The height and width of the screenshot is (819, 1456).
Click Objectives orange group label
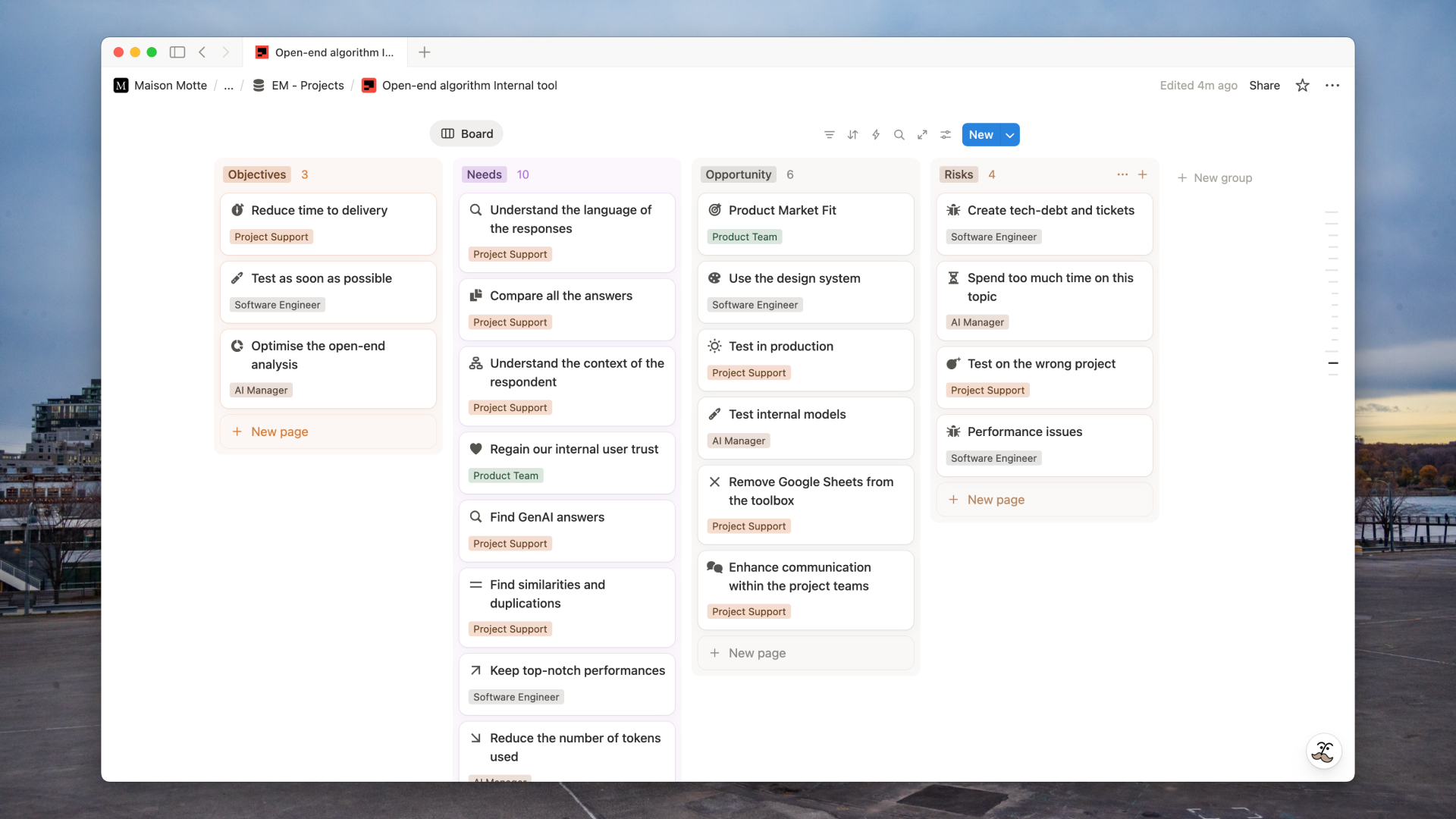click(257, 174)
